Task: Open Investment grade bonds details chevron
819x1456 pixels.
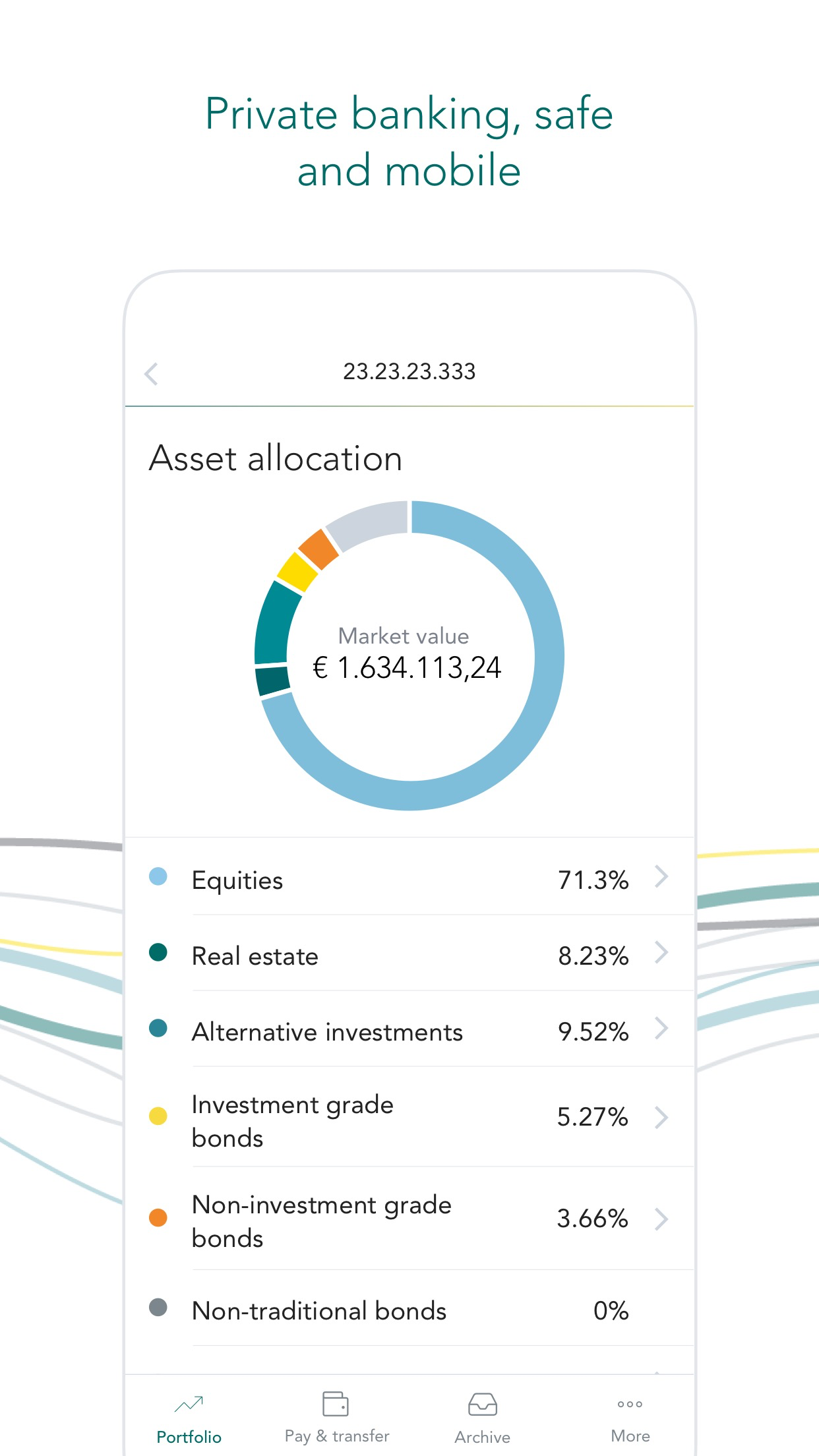Action: coord(661,1117)
